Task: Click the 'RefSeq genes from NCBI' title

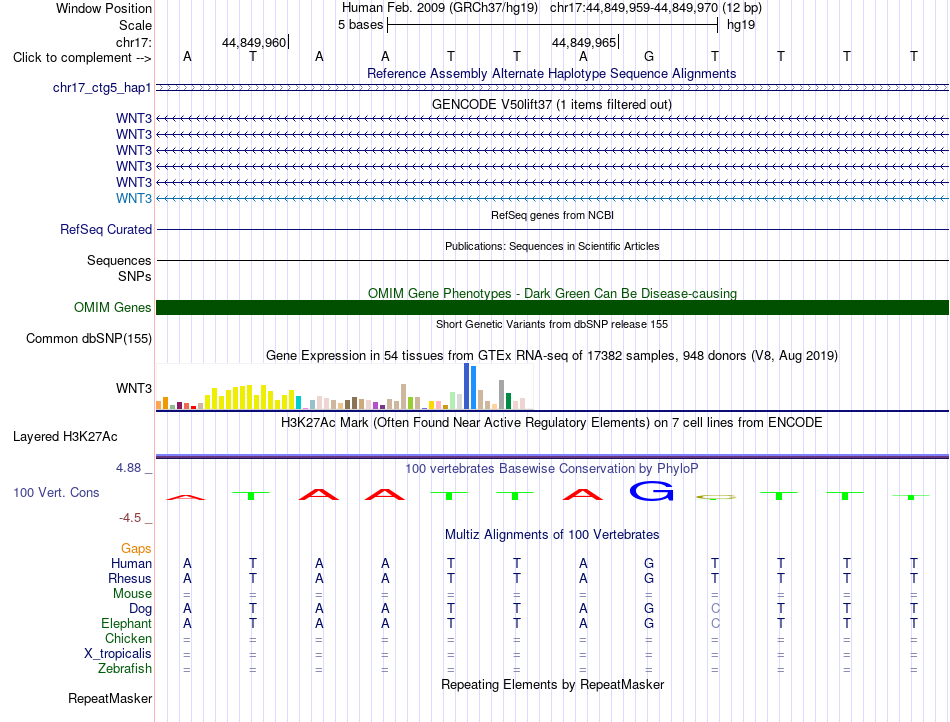Action: pos(552,215)
